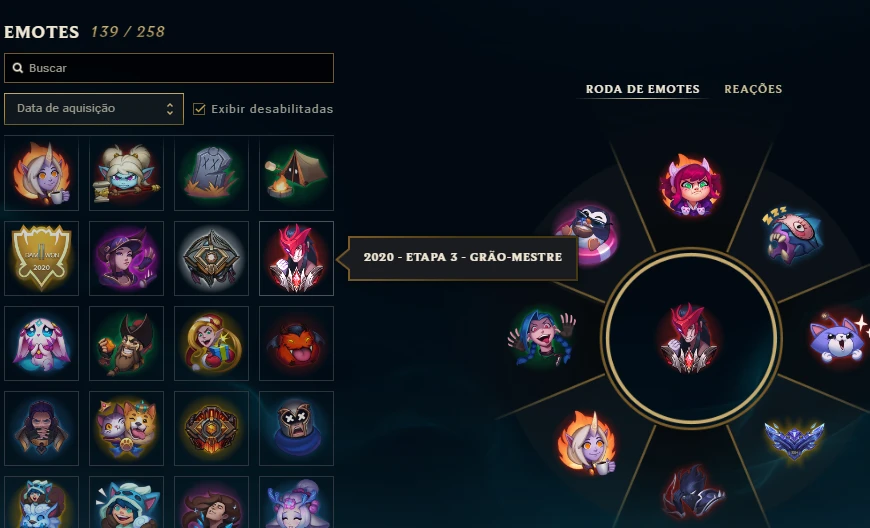This screenshot has width=870, height=528.
Task: Toggle Exibir desabilitadas checkbox
Action: (x=199, y=109)
